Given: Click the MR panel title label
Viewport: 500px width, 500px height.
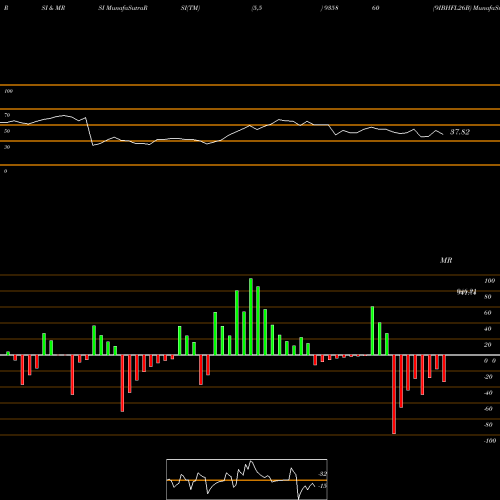Looking at the screenshot, I should click(446, 260).
